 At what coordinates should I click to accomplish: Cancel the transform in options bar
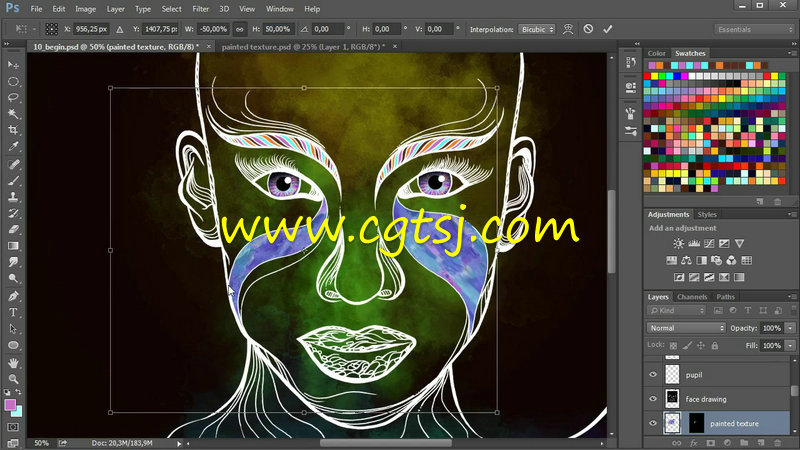[588, 29]
